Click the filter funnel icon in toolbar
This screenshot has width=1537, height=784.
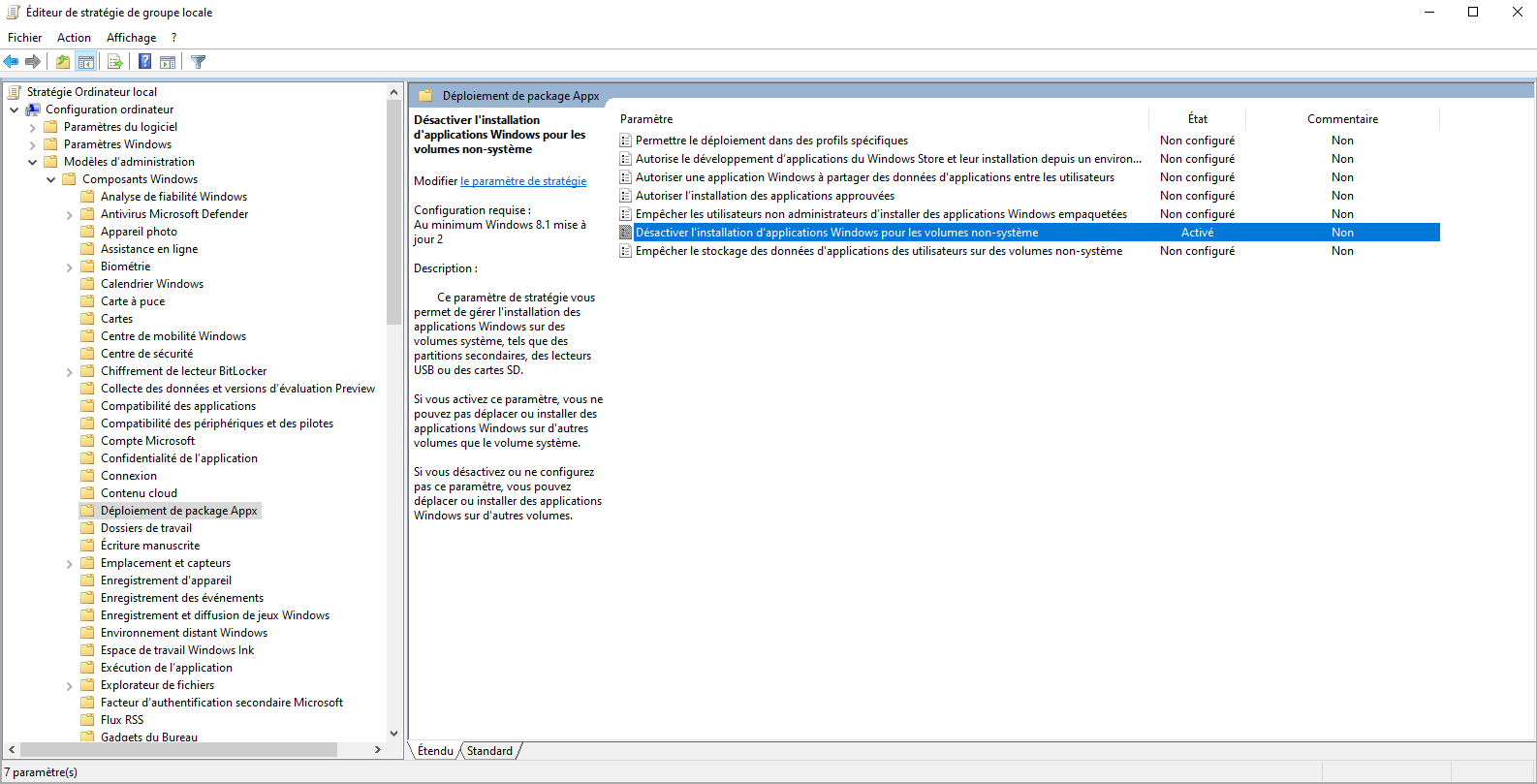pyautogui.click(x=199, y=62)
